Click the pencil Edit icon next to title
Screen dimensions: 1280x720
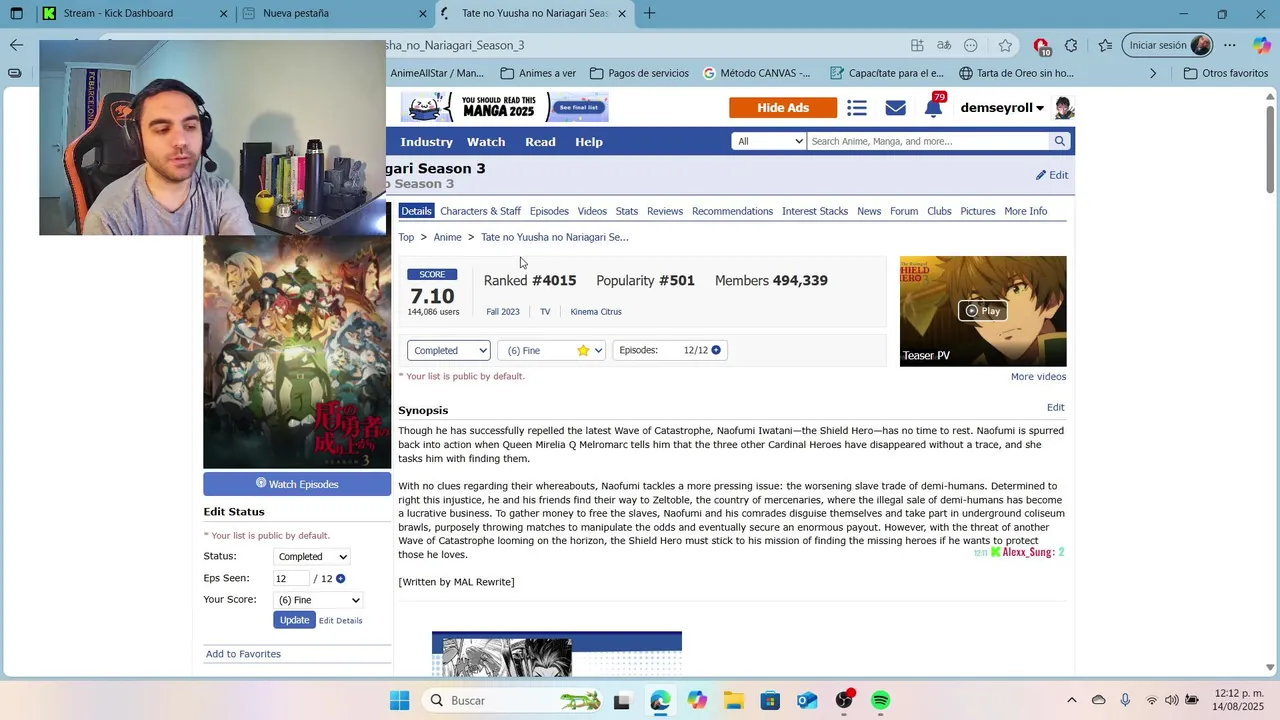click(x=1052, y=175)
